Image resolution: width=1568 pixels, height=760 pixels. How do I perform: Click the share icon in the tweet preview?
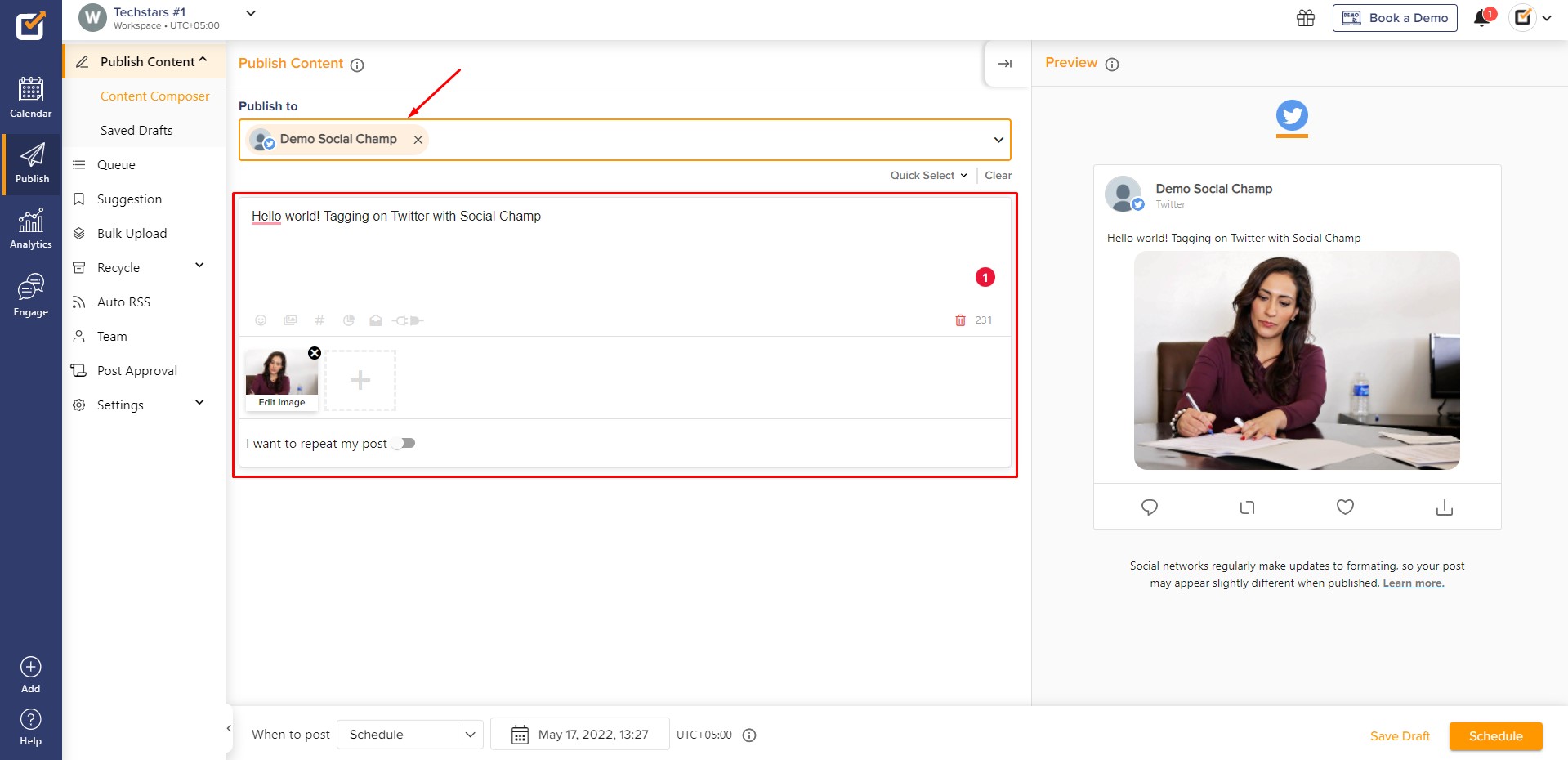[x=1444, y=507]
